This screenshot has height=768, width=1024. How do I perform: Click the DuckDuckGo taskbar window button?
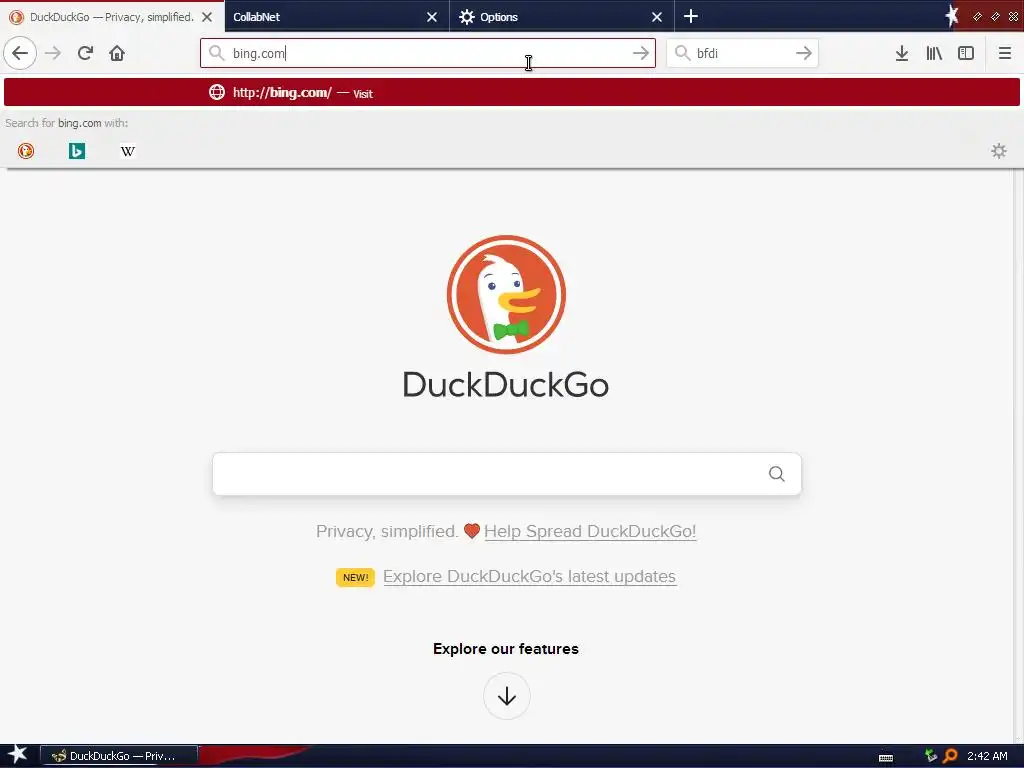pos(119,756)
